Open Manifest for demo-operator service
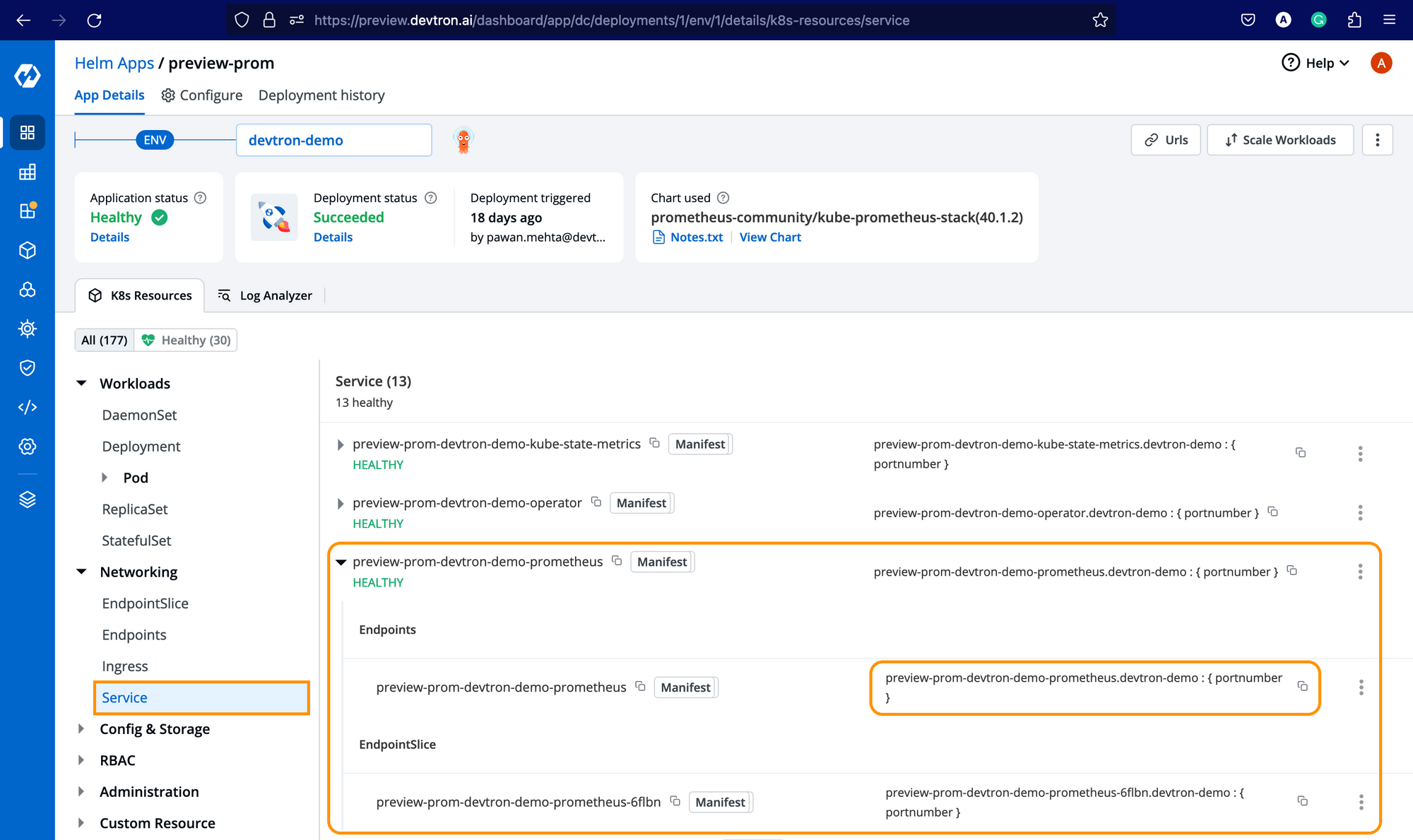Image resolution: width=1413 pixels, height=840 pixels. 642,502
